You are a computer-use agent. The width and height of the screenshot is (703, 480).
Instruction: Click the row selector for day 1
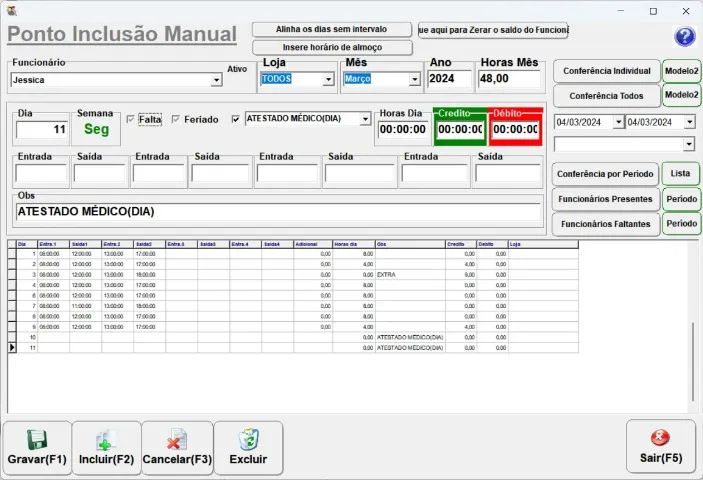tap(12, 254)
